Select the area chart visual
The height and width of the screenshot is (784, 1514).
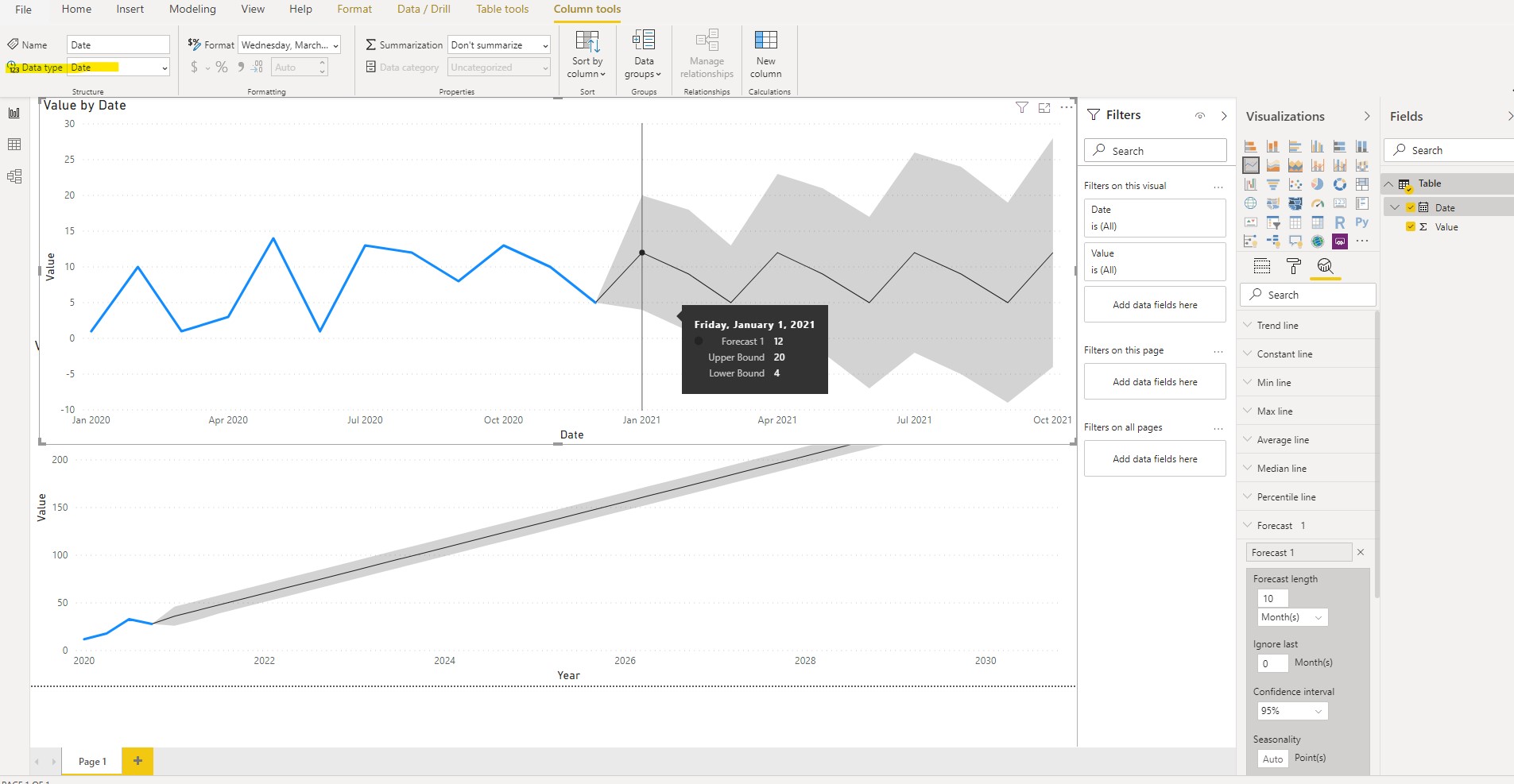(x=1273, y=165)
